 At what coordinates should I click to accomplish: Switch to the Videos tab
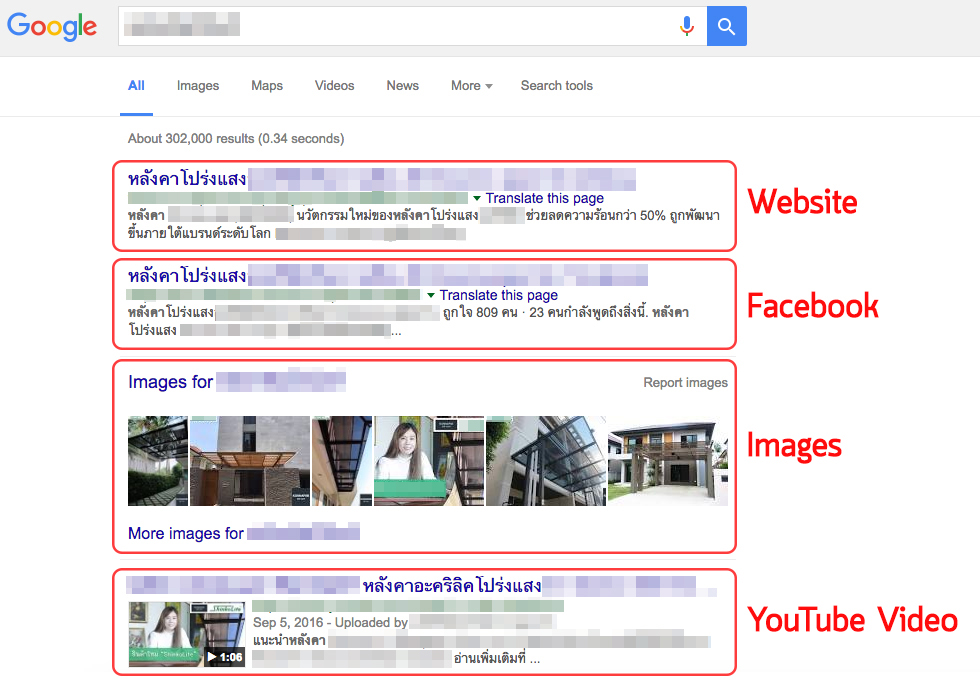[x=334, y=86]
